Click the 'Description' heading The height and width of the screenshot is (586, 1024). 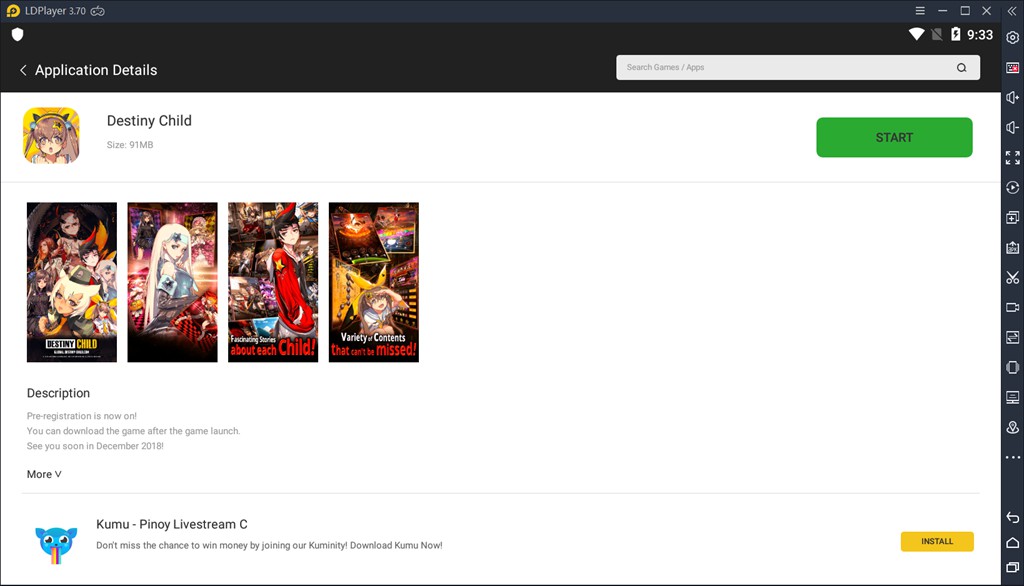tap(58, 393)
